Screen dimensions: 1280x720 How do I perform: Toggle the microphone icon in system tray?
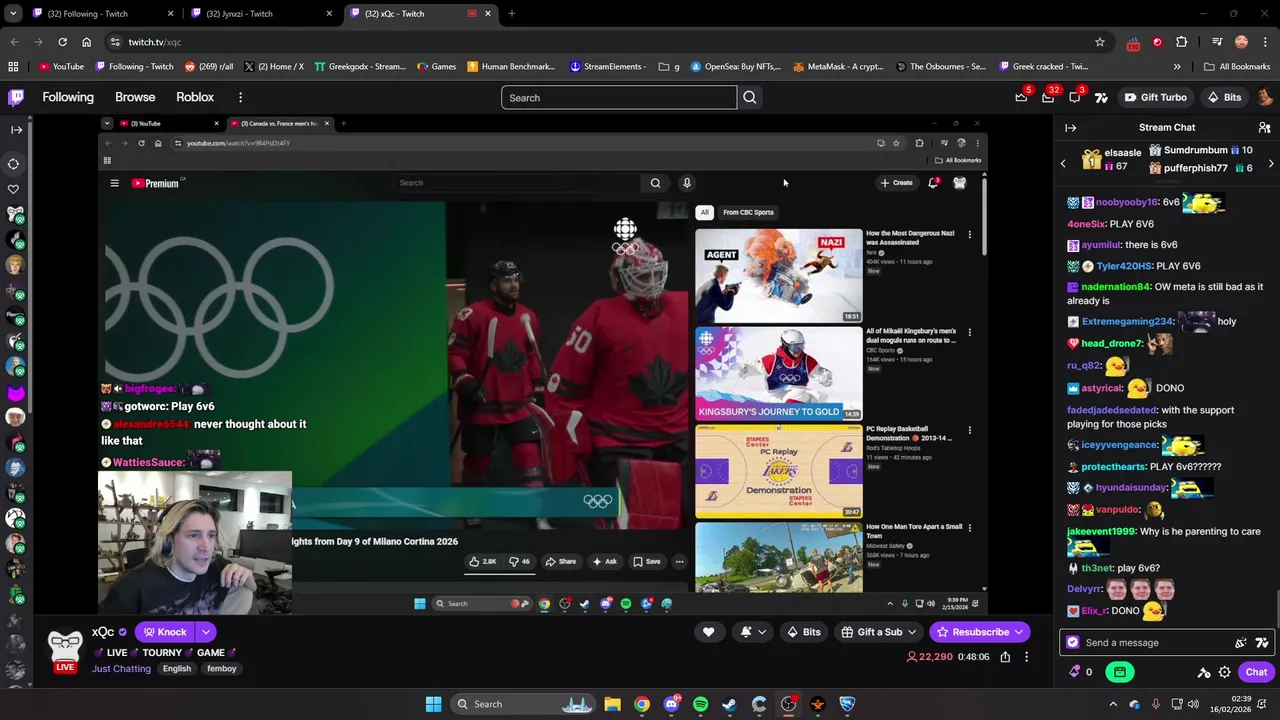pyautogui.click(x=1156, y=704)
